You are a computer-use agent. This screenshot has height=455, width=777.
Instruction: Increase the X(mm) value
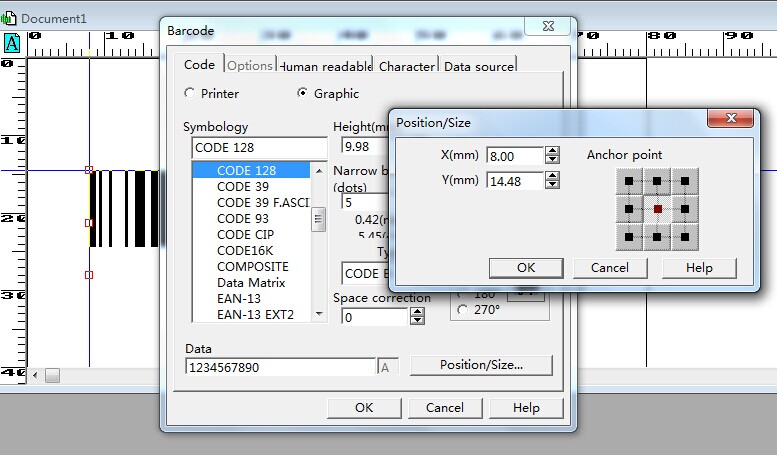pos(552,151)
